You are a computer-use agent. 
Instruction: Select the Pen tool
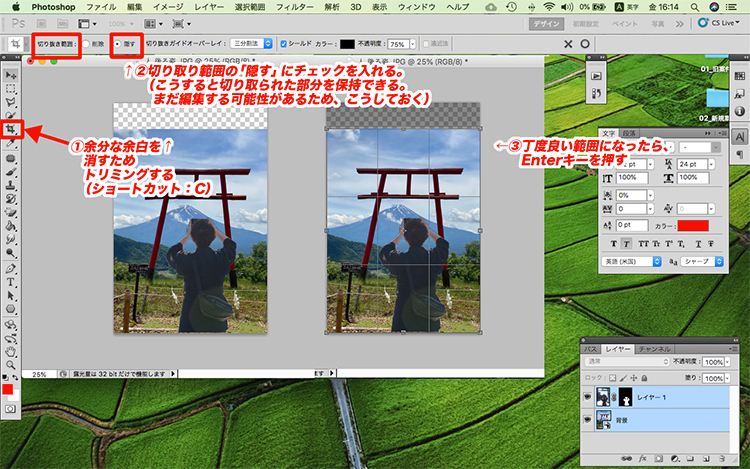pos(11,268)
